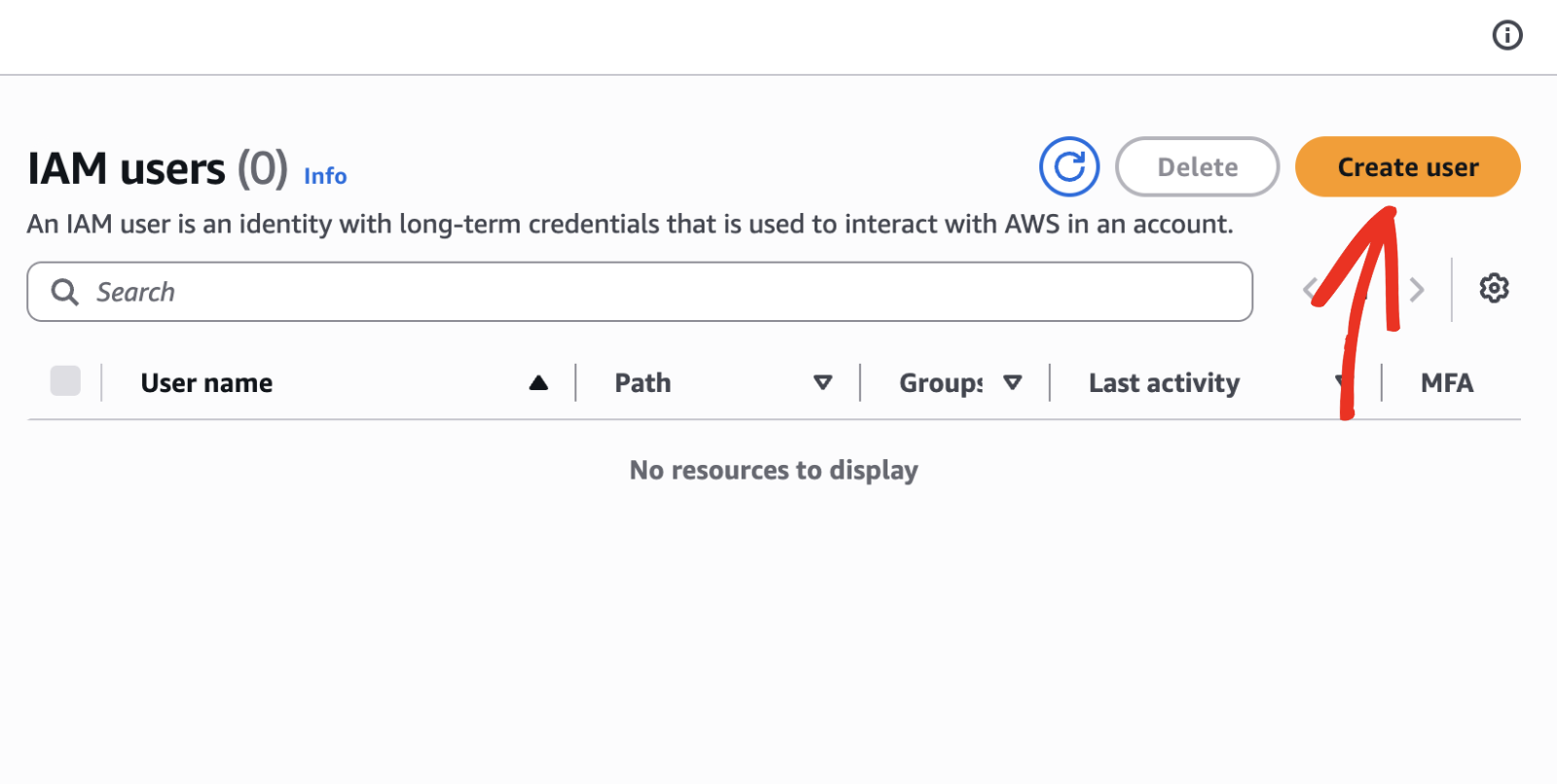Click the magnifier icon in search box
This screenshot has height=784, width=1557.
point(64,292)
